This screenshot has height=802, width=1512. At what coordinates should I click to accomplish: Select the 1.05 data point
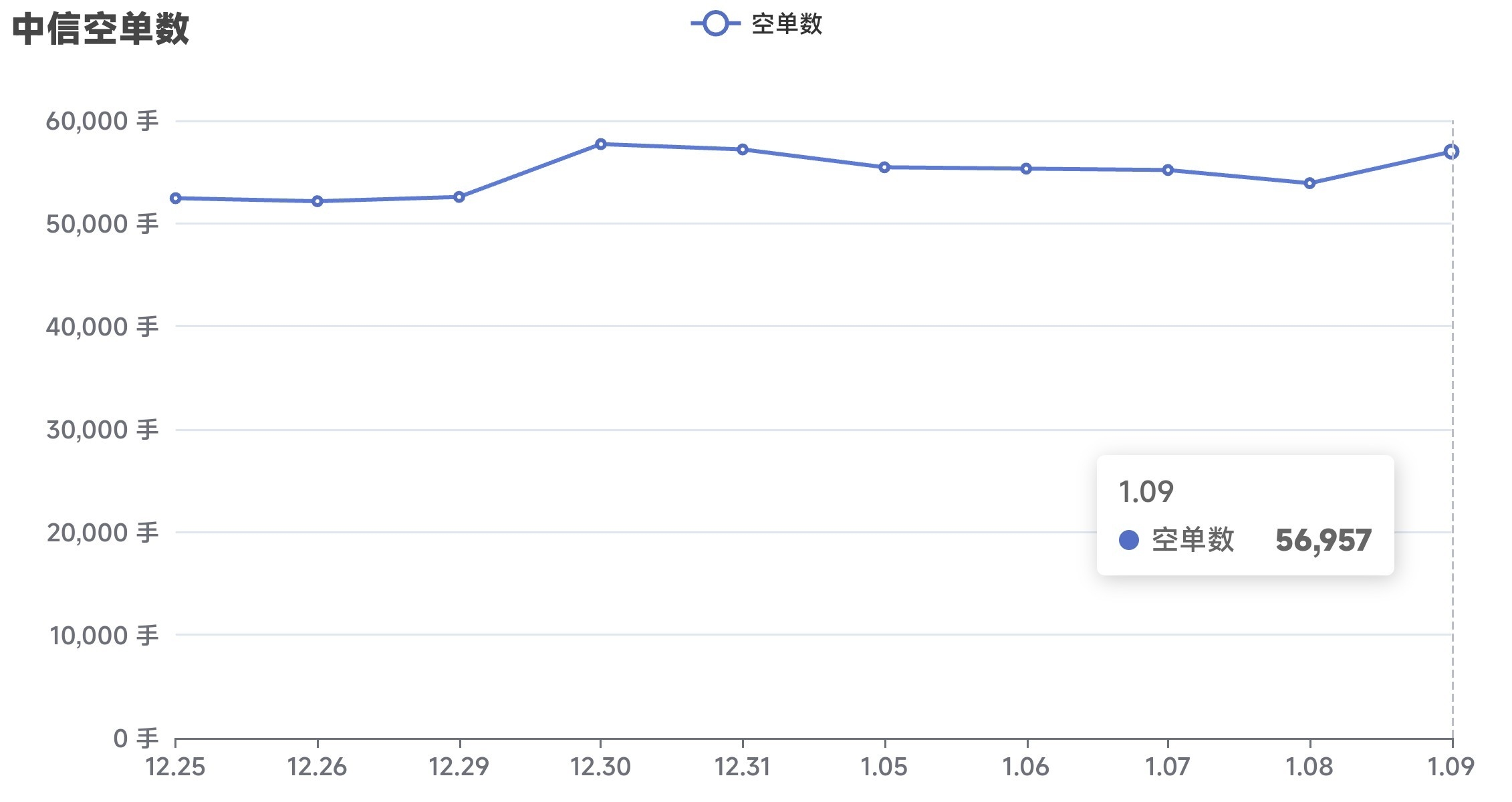click(x=884, y=168)
